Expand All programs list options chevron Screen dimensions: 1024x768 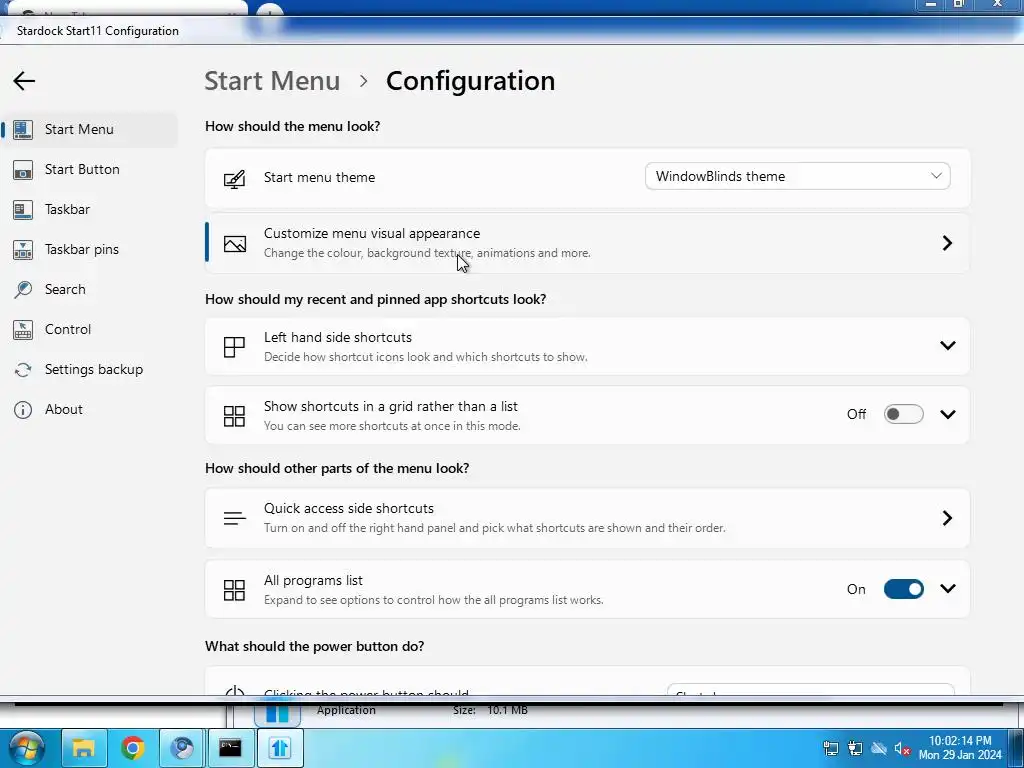[x=948, y=588]
